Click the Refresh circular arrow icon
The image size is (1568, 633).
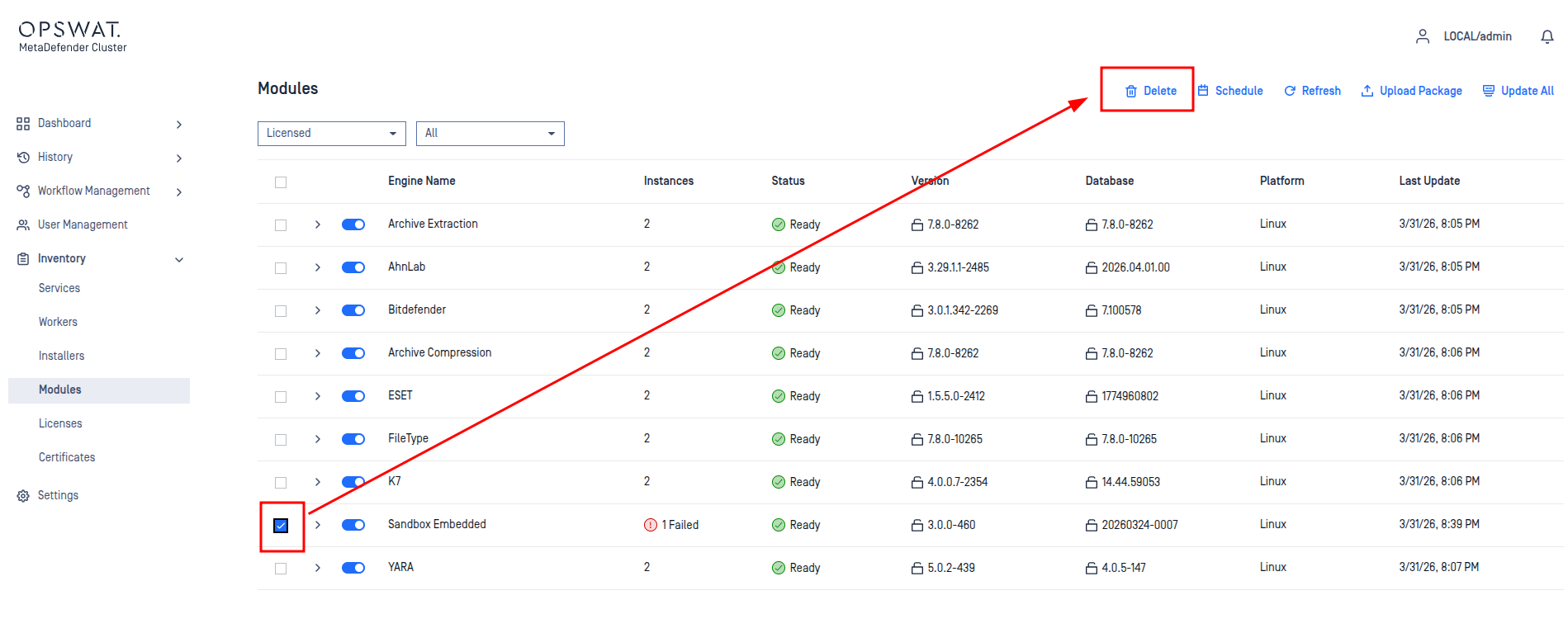point(1290,91)
